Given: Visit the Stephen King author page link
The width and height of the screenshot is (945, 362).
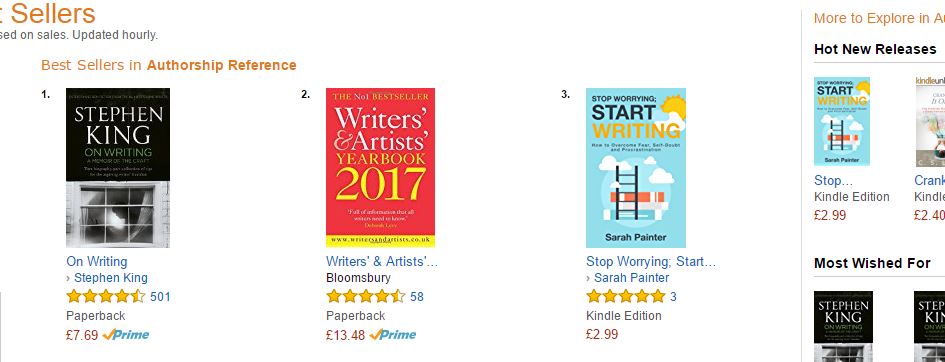Looking at the screenshot, I should 110,278.
